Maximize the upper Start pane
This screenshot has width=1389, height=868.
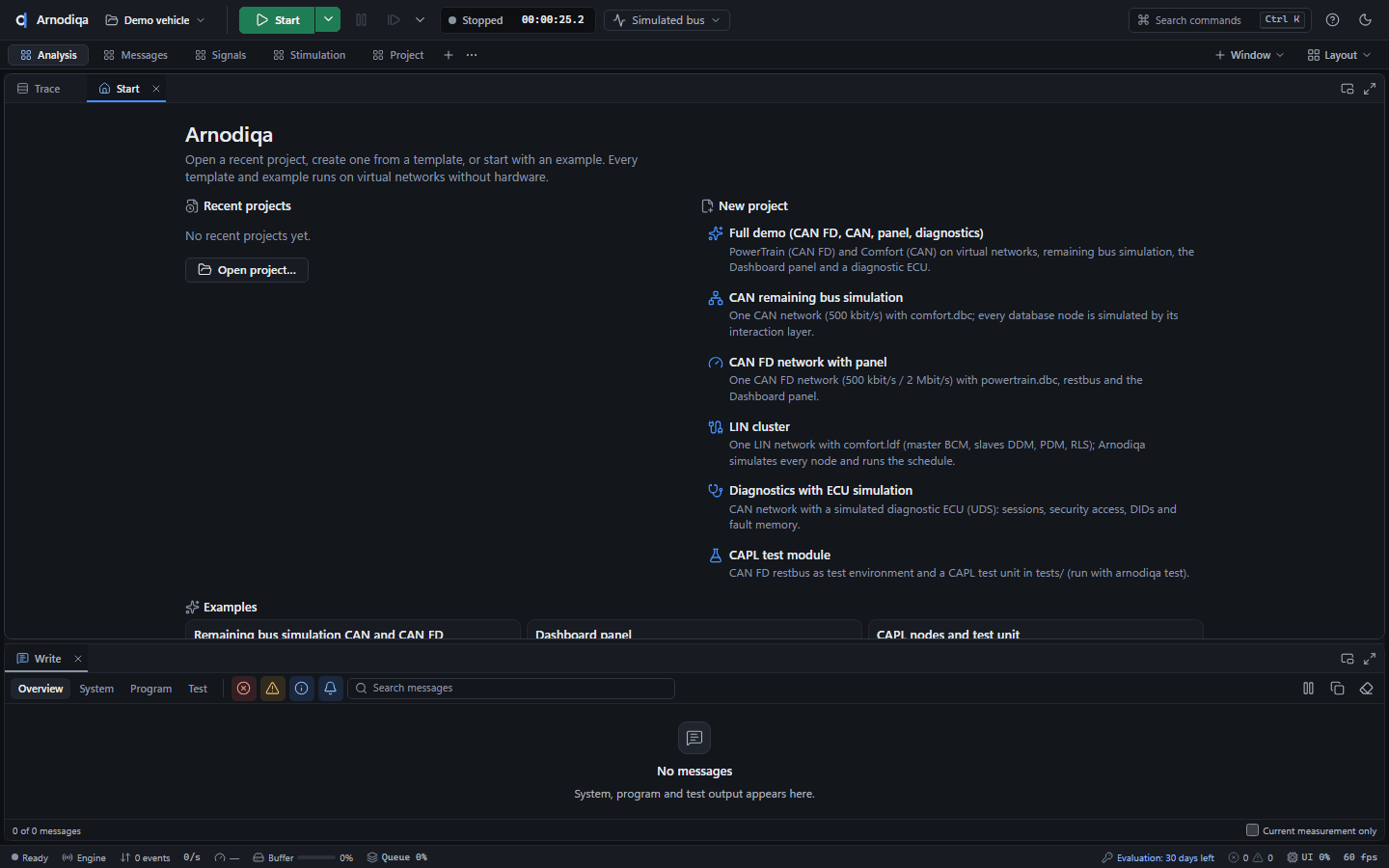click(1370, 89)
